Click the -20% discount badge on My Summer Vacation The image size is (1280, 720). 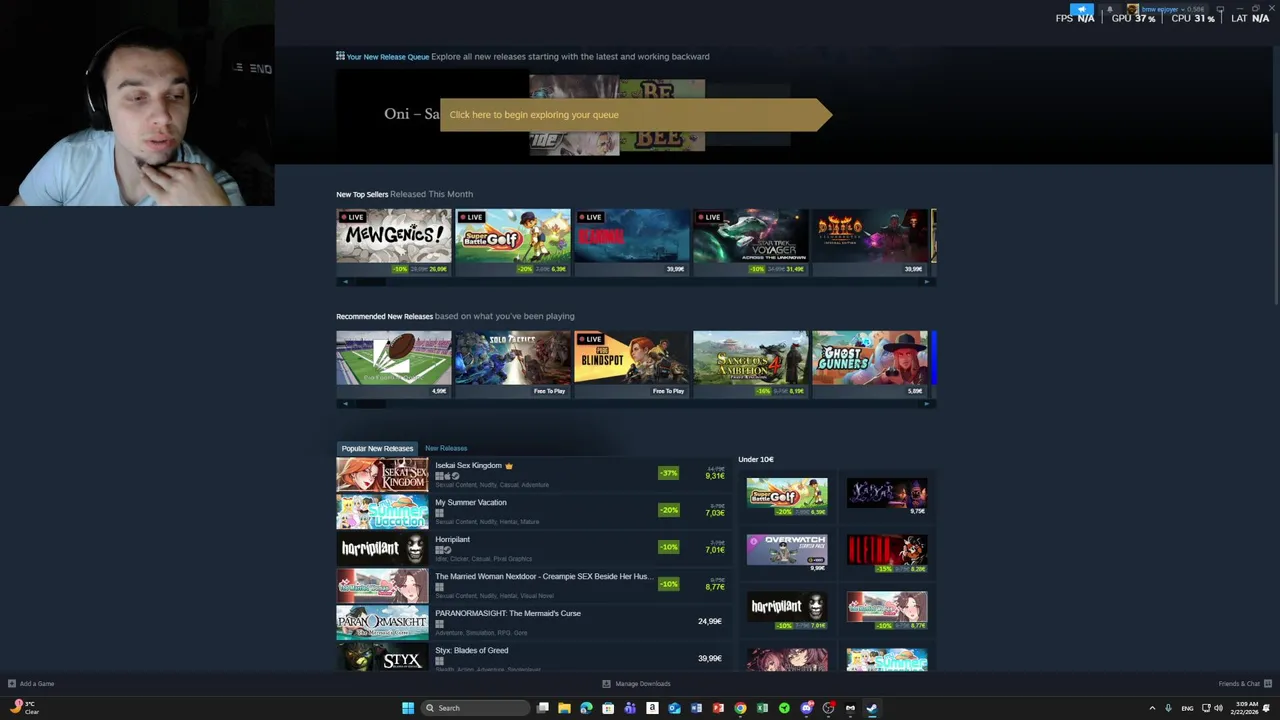(668, 510)
